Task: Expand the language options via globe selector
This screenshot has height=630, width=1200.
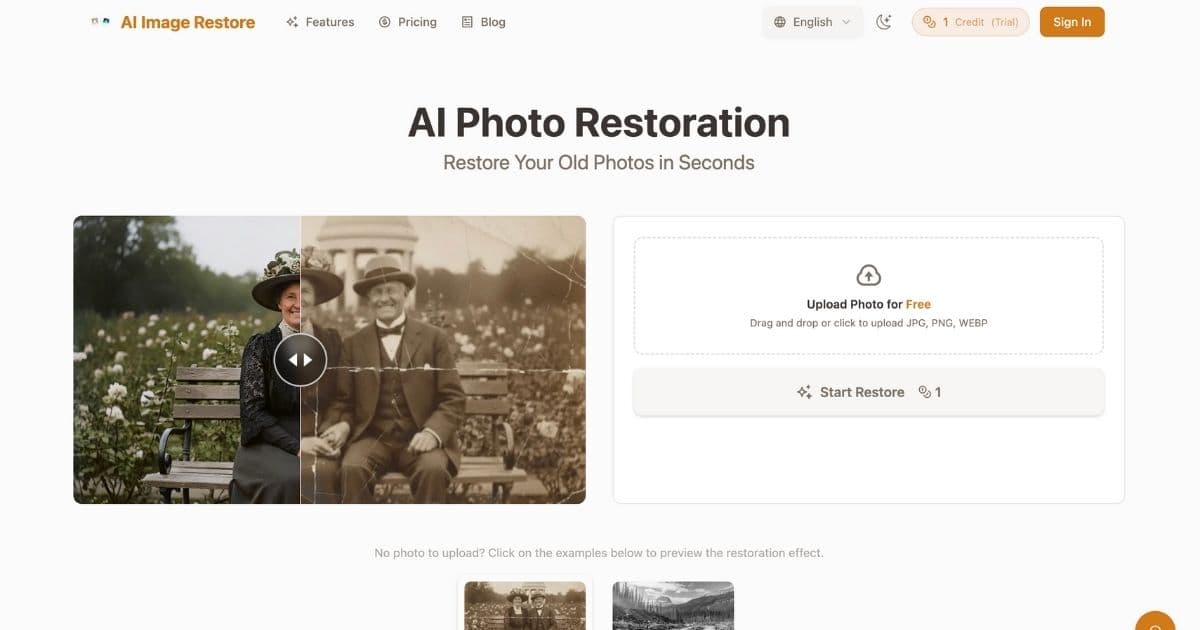Action: [x=812, y=21]
